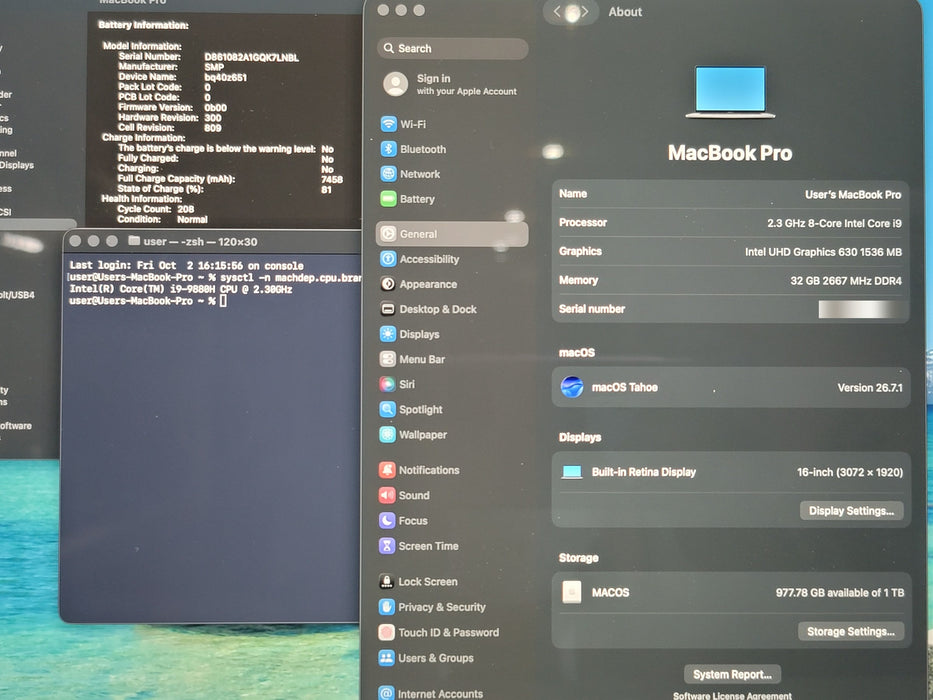This screenshot has height=700, width=933.
Task: Go forward with the right chevron
Action: click(585, 12)
